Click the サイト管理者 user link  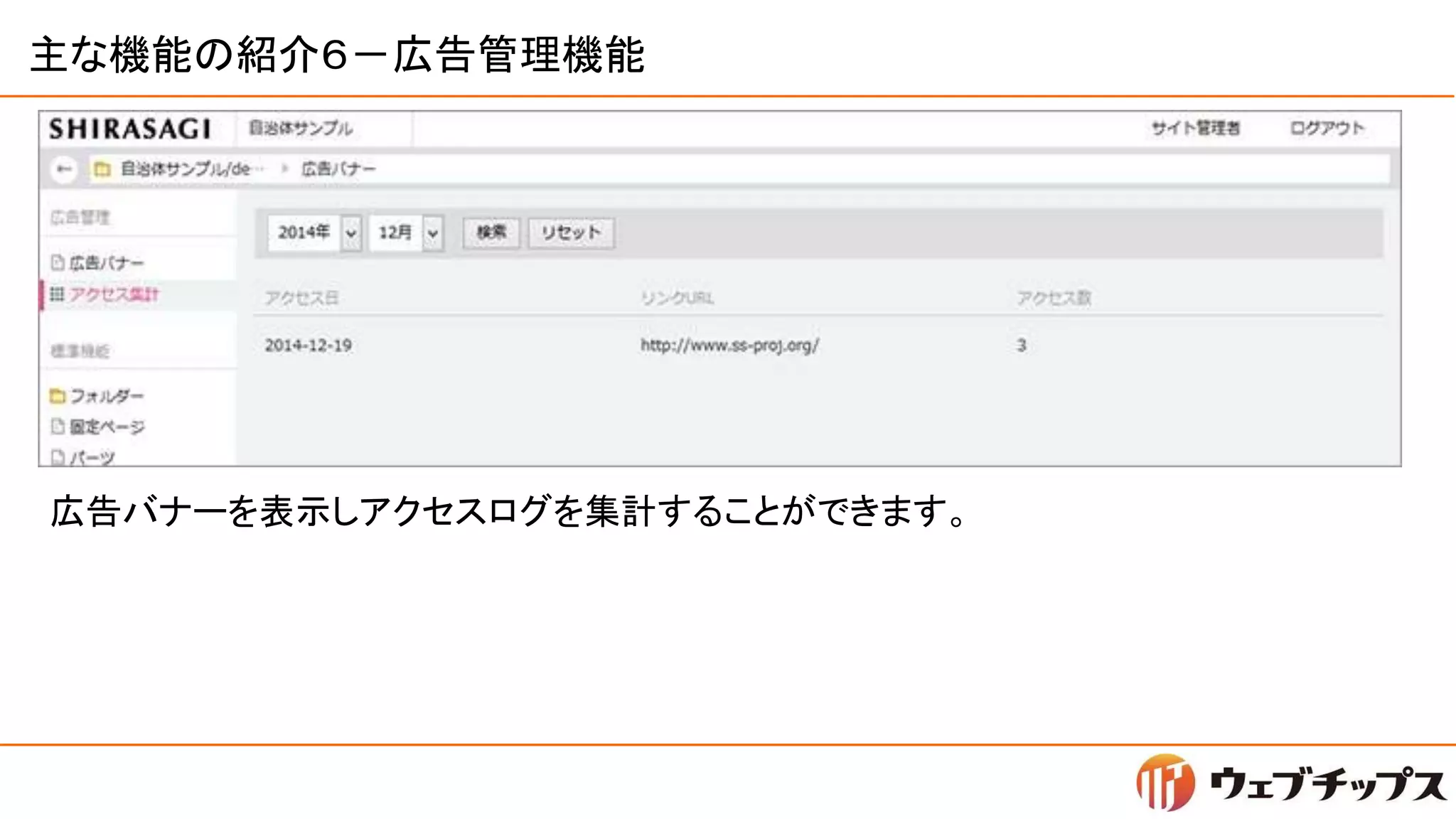1196,128
